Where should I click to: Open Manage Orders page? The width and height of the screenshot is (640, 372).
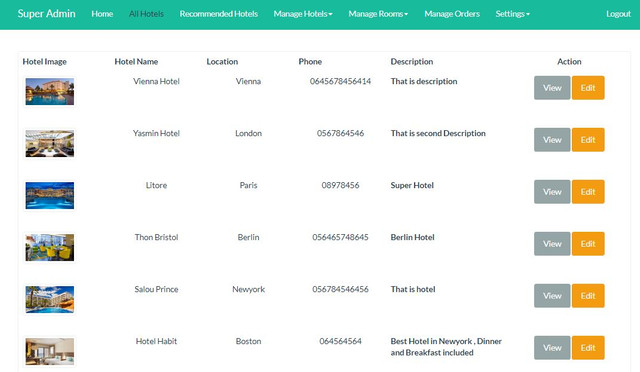pyautogui.click(x=452, y=14)
